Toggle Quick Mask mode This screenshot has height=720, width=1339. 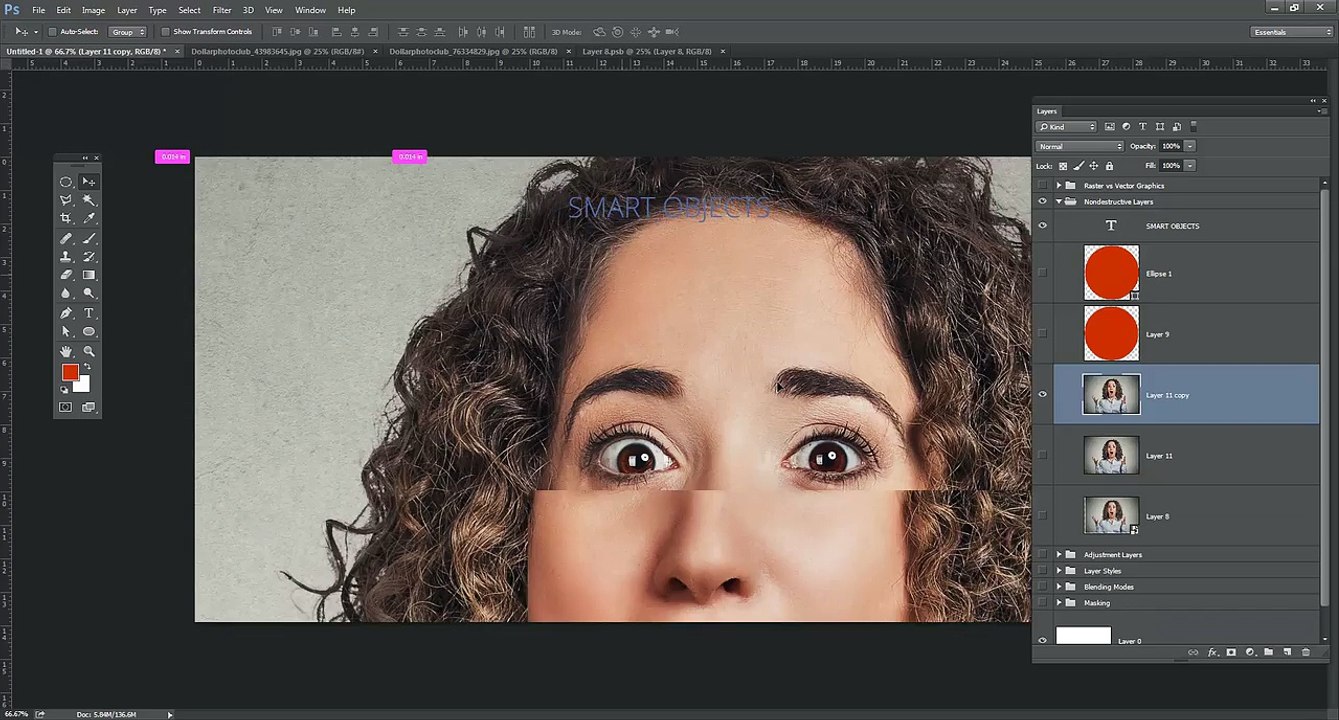point(66,407)
